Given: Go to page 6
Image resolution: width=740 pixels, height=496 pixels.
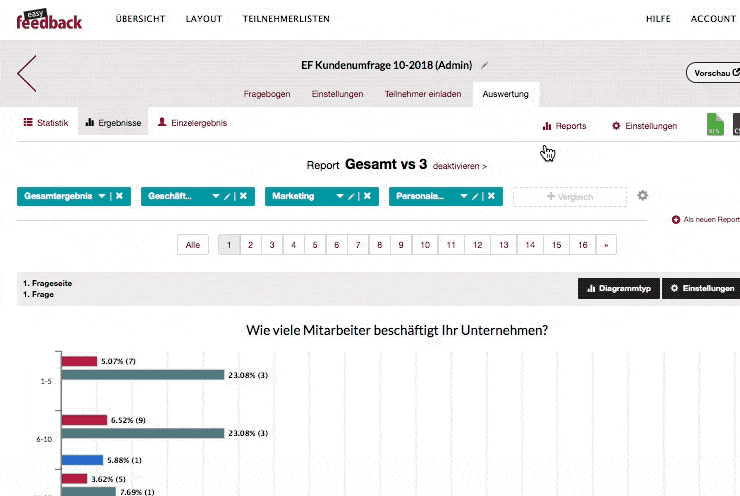Looking at the screenshot, I should 336,245.
